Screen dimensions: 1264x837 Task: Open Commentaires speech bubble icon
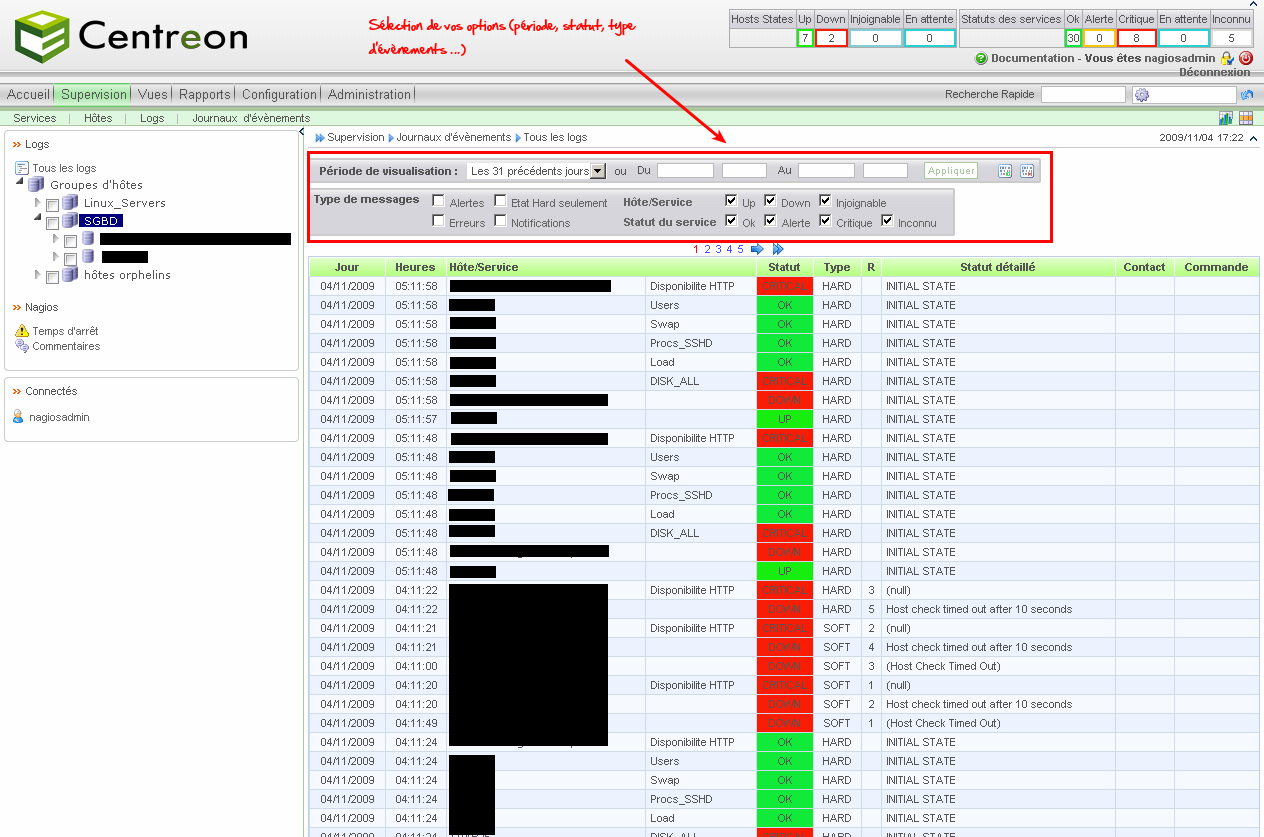tap(22, 346)
